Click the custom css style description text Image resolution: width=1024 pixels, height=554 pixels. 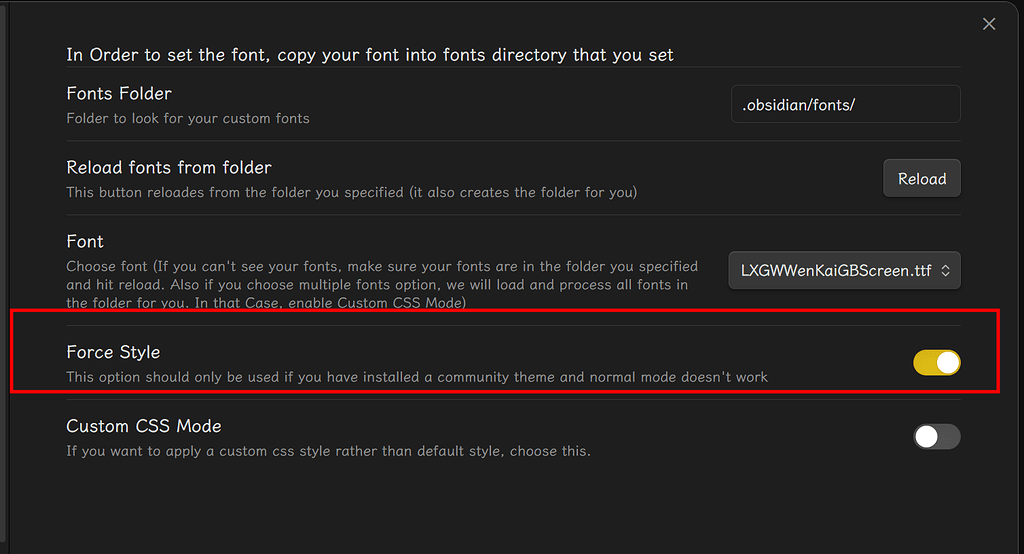click(328, 451)
